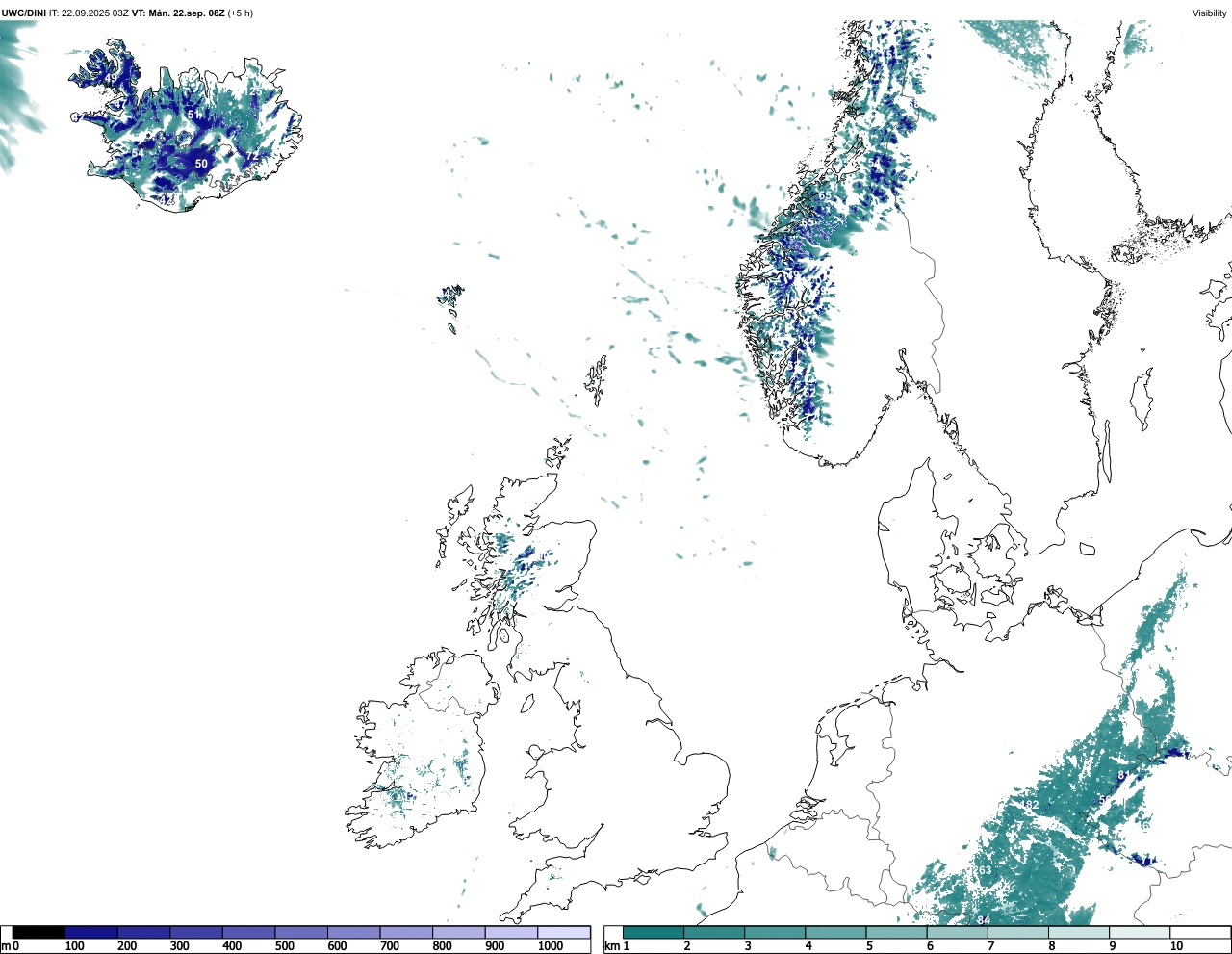The height and width of the screenshot is (954, 1232).
Task: Click the dark navy 100–200 m legend swatch
Action: click(x=91, y=932)
